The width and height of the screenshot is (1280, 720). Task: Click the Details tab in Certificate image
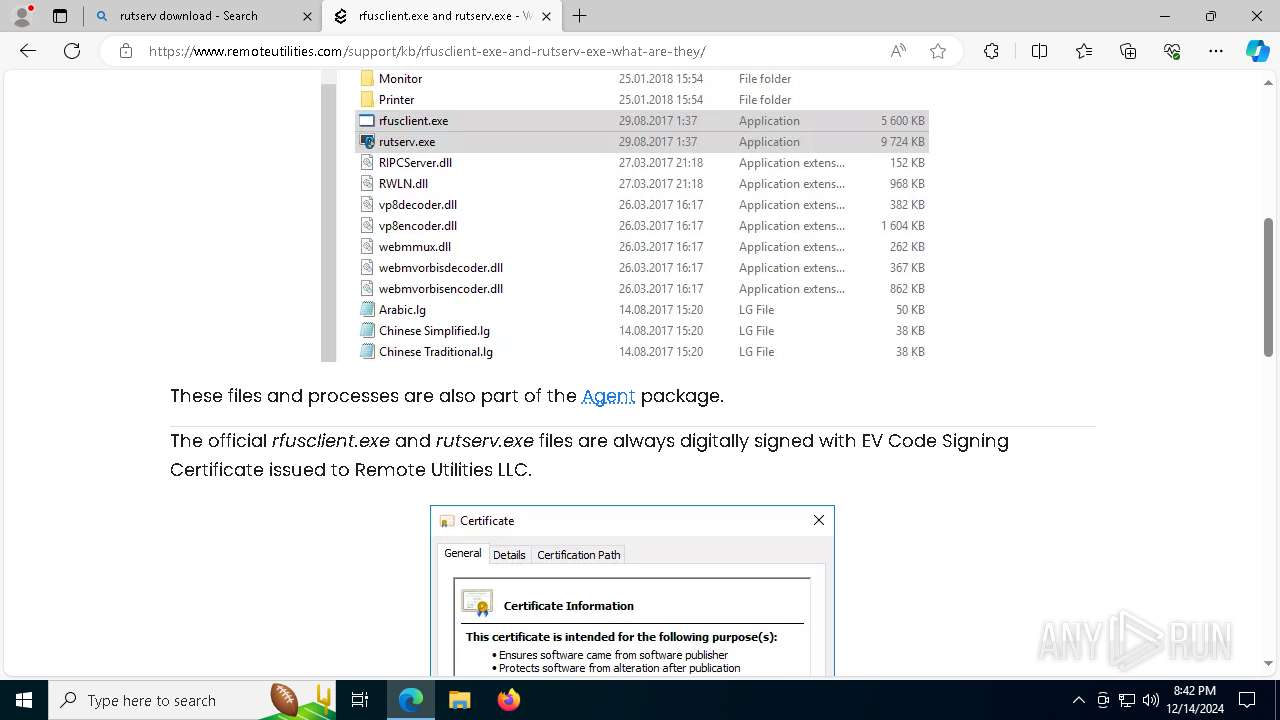pos(509,554)
